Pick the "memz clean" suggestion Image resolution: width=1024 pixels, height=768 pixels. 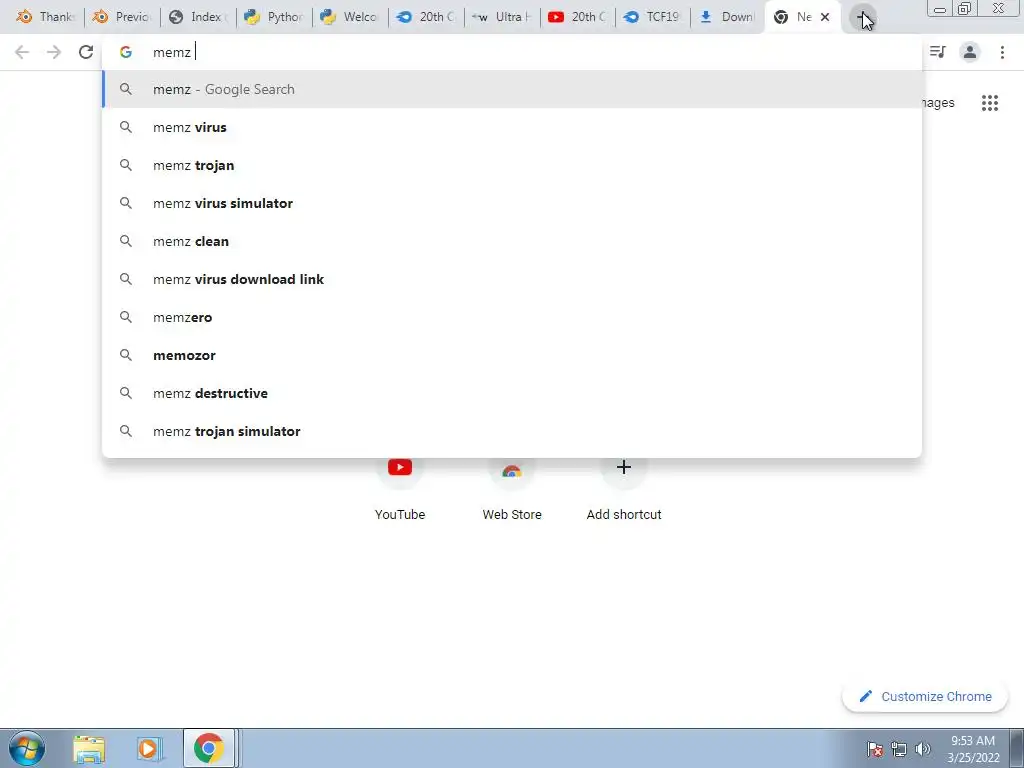[x=512, y=241]
